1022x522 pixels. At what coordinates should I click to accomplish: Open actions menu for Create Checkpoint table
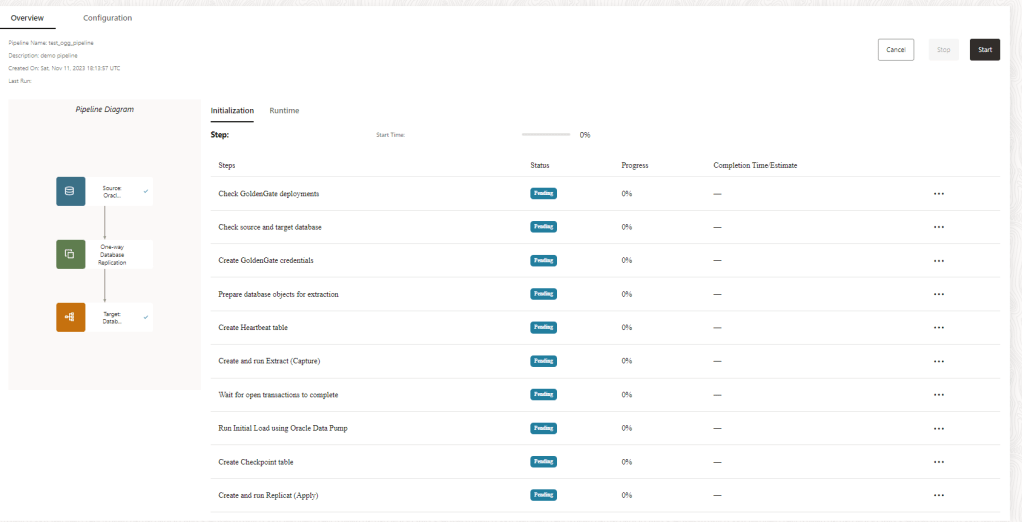tap(938, 462)
